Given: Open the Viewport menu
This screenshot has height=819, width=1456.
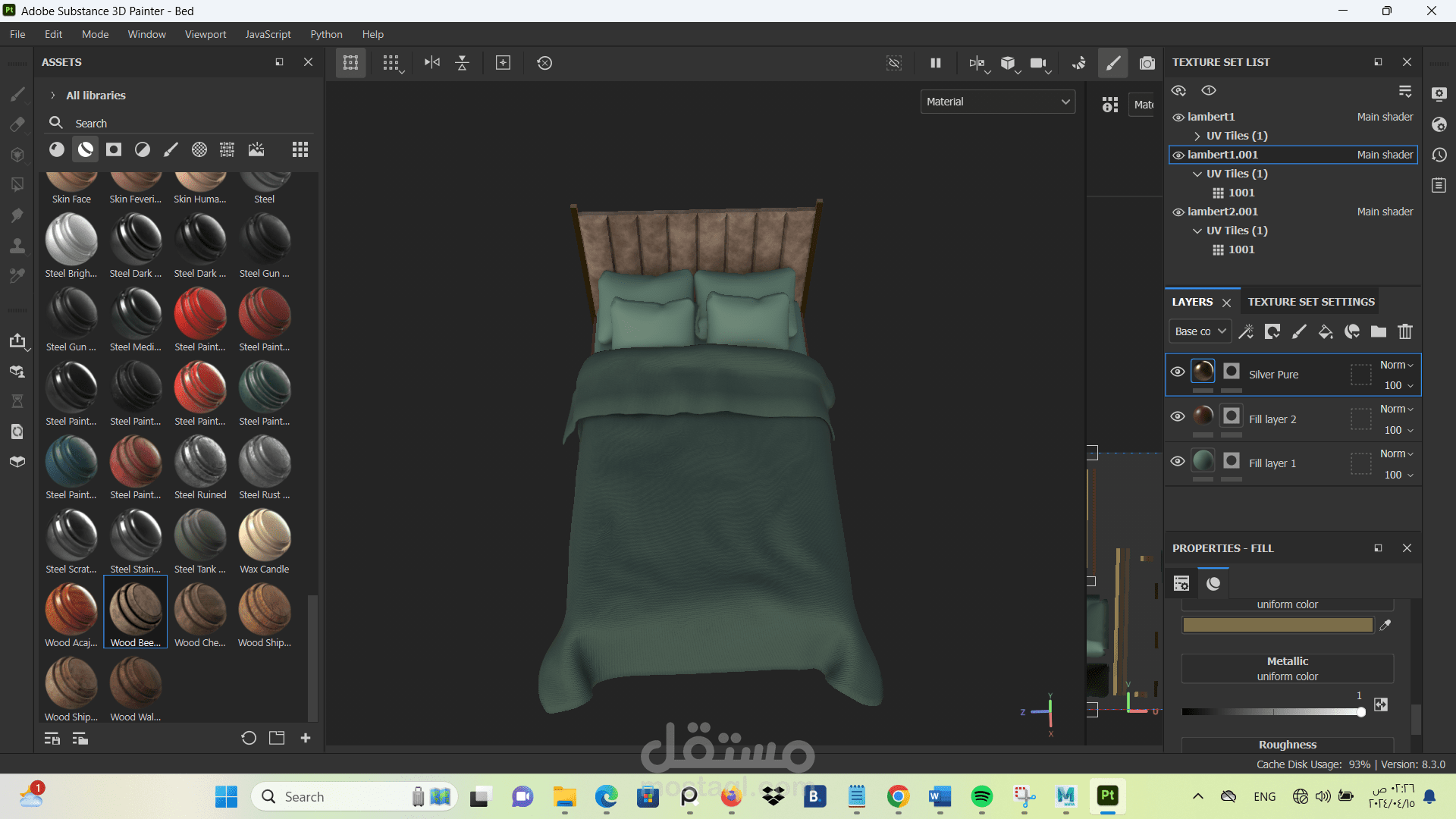Looking at the screenshot, I should [205, 34].
